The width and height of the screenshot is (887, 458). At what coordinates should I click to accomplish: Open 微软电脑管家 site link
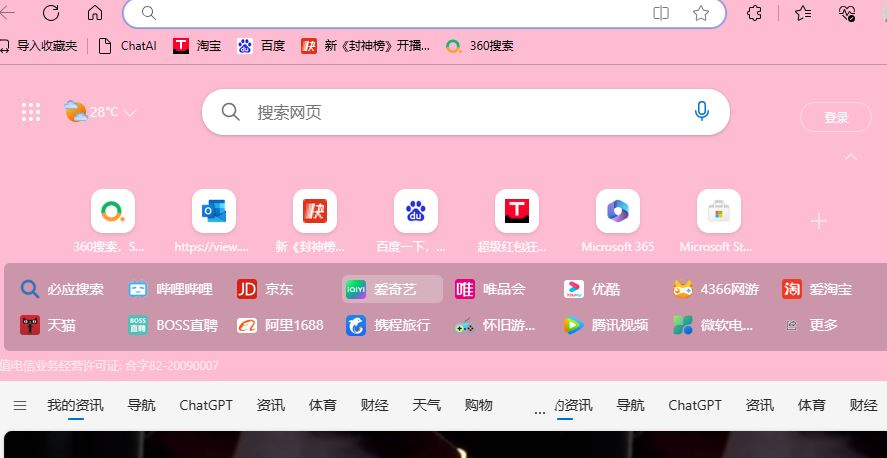[713, 325]
